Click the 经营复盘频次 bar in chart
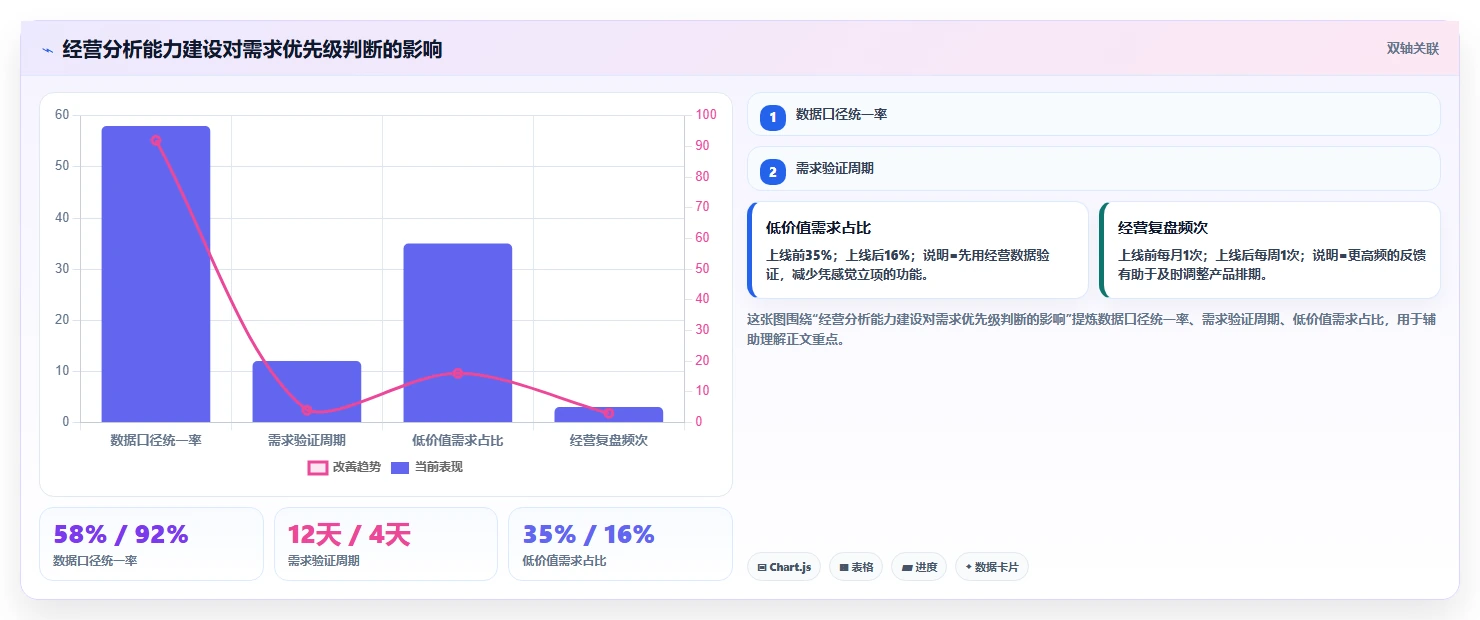 click(609, 414)
